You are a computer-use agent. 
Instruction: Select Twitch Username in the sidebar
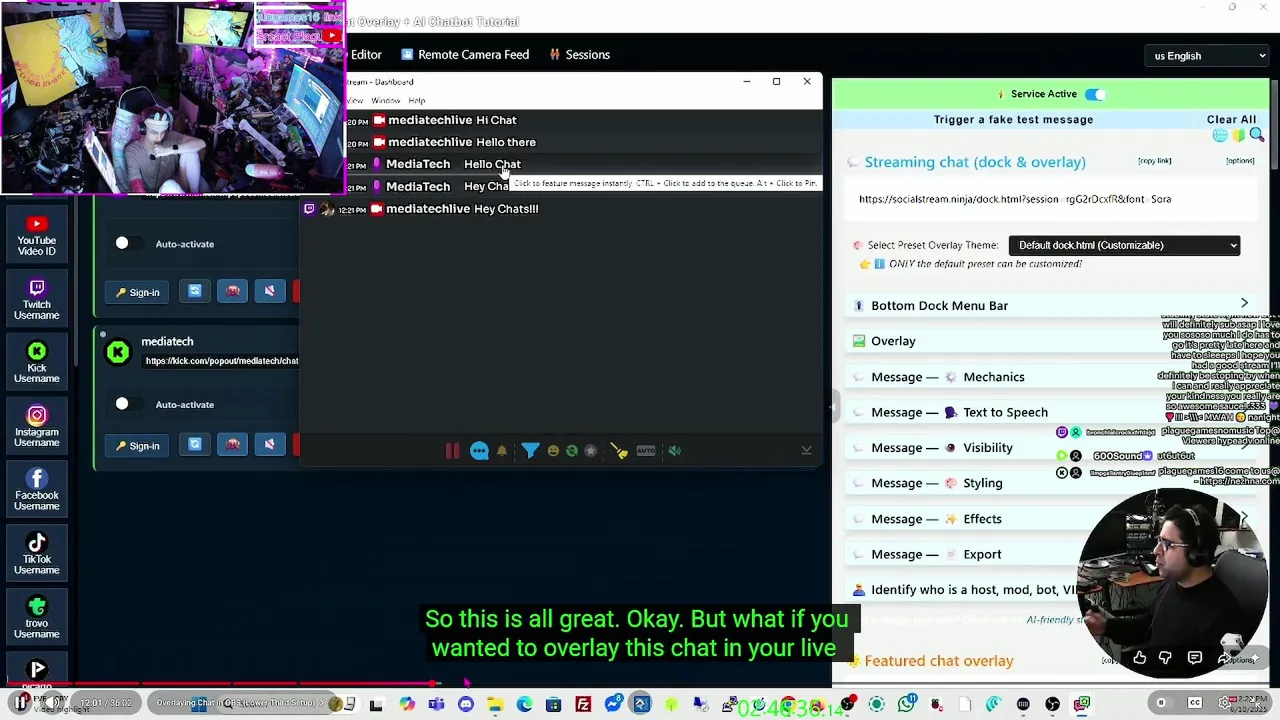point(37,300)
